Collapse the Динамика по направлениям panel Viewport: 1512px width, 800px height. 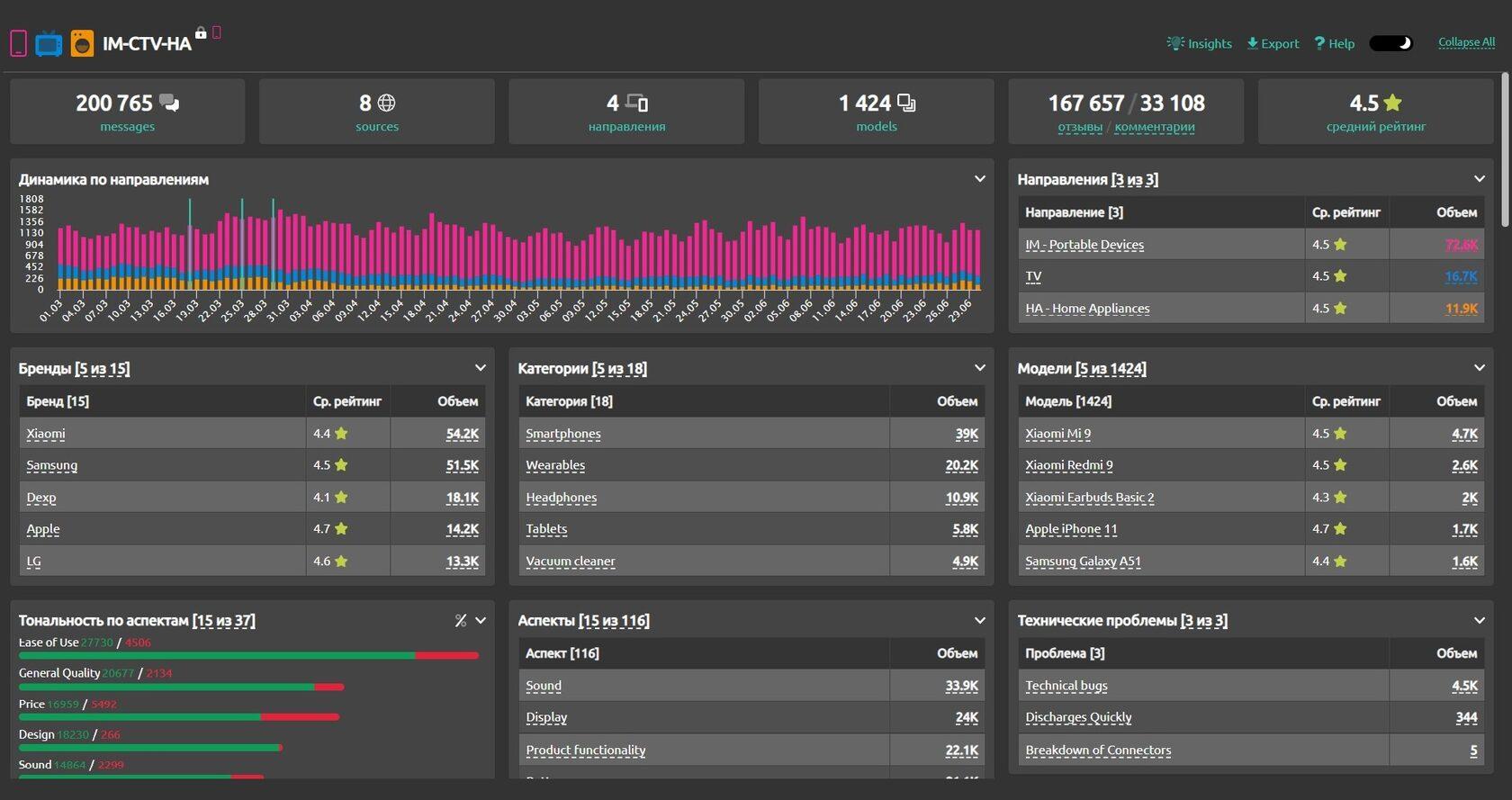point(980,179)
